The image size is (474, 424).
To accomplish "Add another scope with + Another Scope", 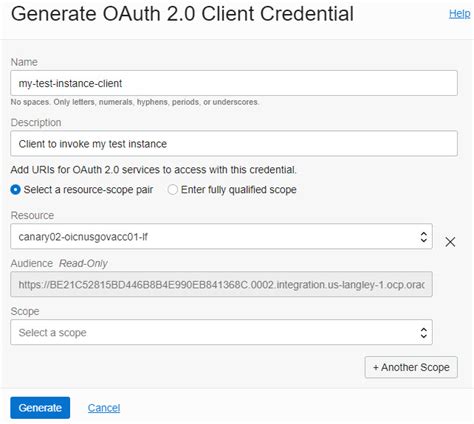I will pyautogui.click(x=411, y=367).
